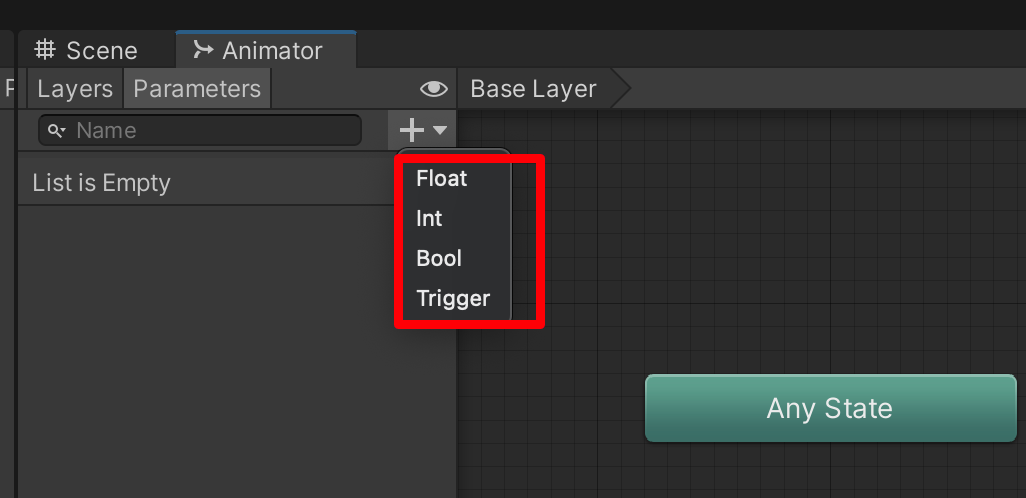
Task: Click the plus icon to add parameter
Action: [412, 130]
